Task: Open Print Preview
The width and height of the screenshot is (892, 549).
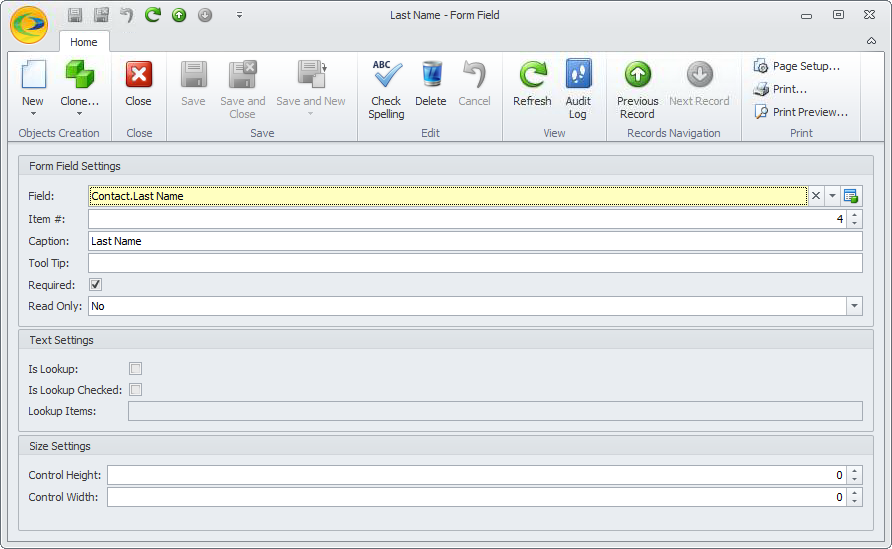Action: coord(801,112)
